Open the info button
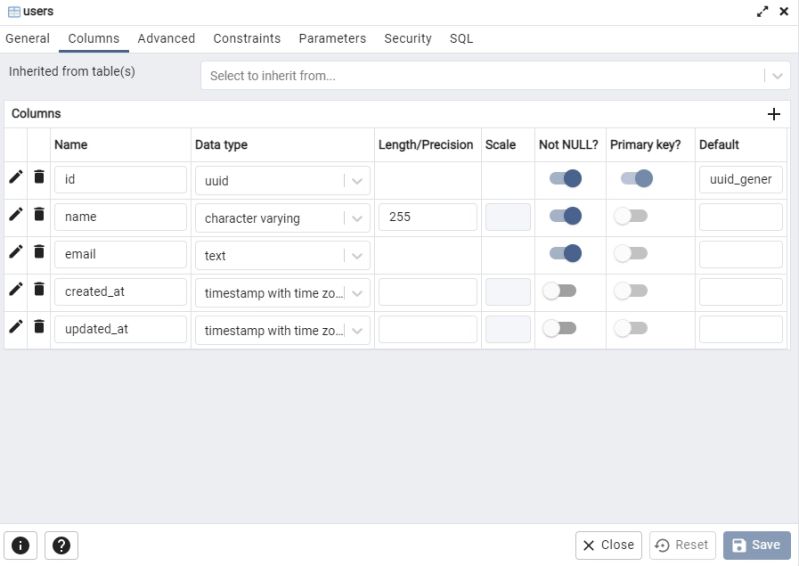Image resolution: width=799 pixels, height=566 pixels. (x=20, y=545)
